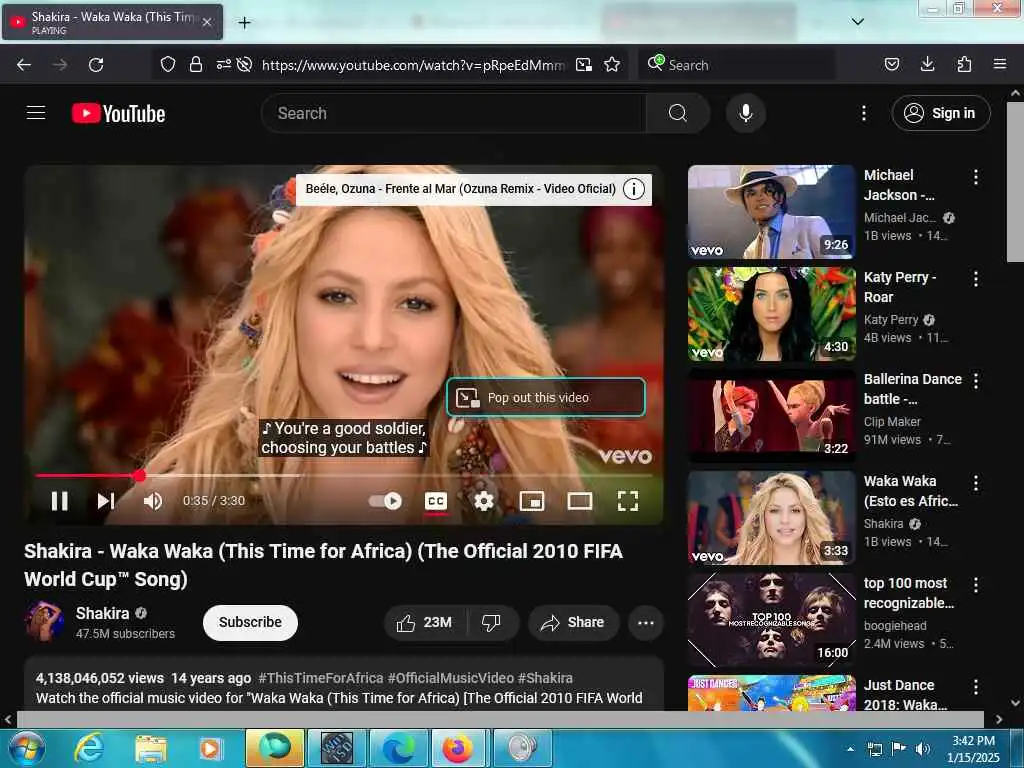1024x768 pixels.
Task: Open Shakira channel avatar
Action: pos(44,621)
